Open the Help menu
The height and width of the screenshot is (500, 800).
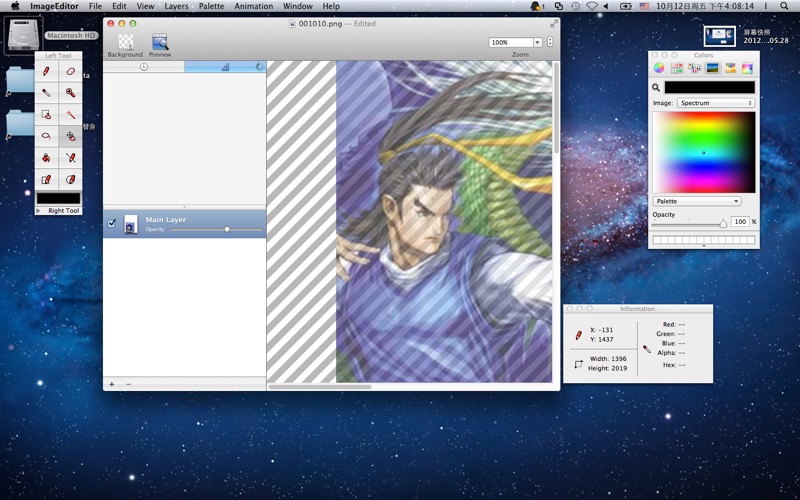pyautogui.click(x=331, y=6)
